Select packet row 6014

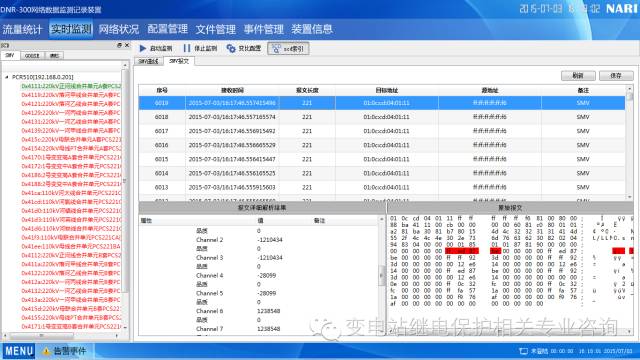[382, 173]
